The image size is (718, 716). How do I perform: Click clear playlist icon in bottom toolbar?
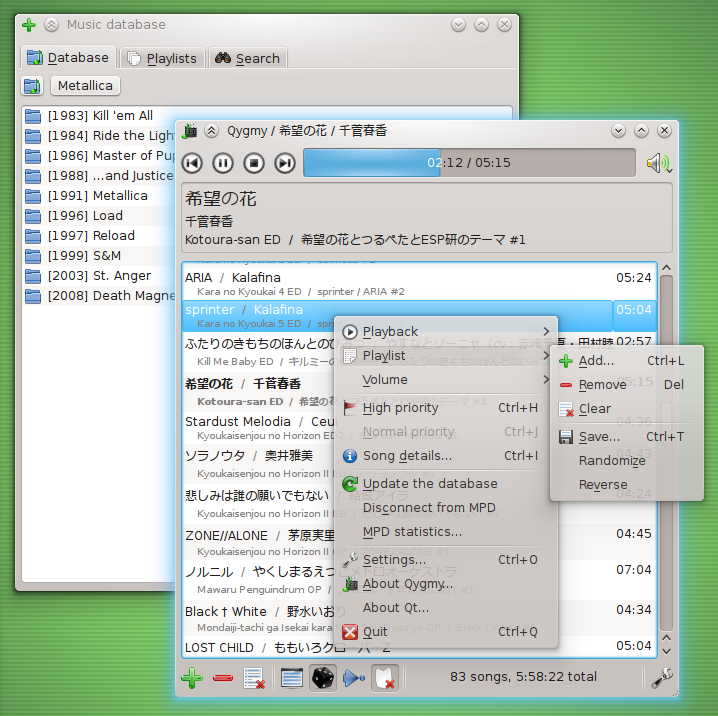pos(254,678)
